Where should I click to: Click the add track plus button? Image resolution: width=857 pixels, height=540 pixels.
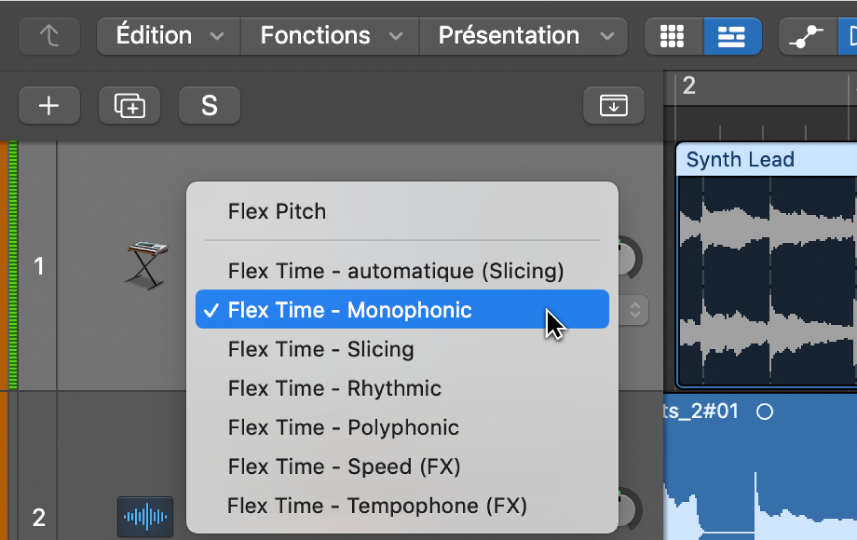[49, 105]
